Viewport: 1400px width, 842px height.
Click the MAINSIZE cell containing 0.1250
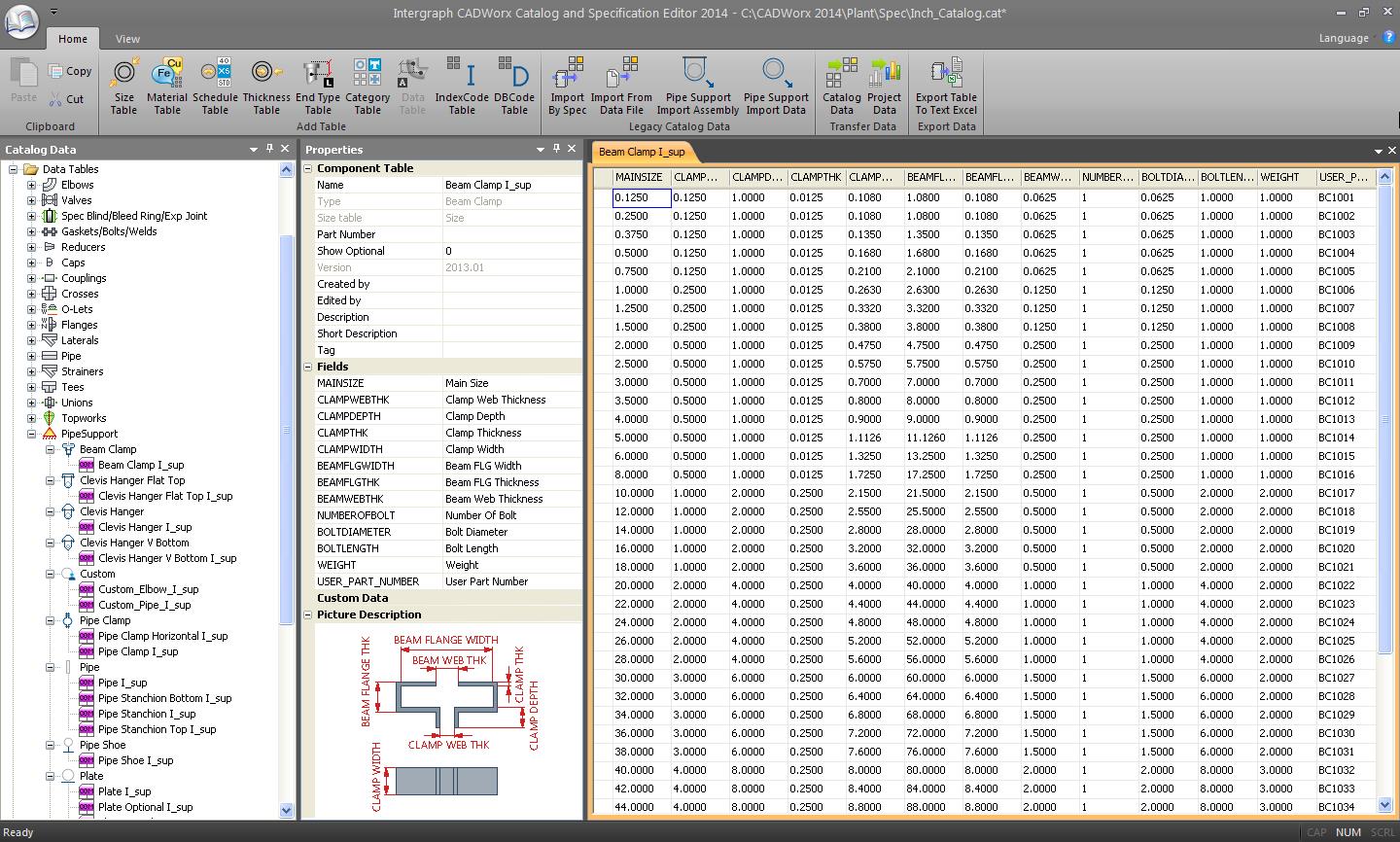pyautogui.click(x=642, y=197)
